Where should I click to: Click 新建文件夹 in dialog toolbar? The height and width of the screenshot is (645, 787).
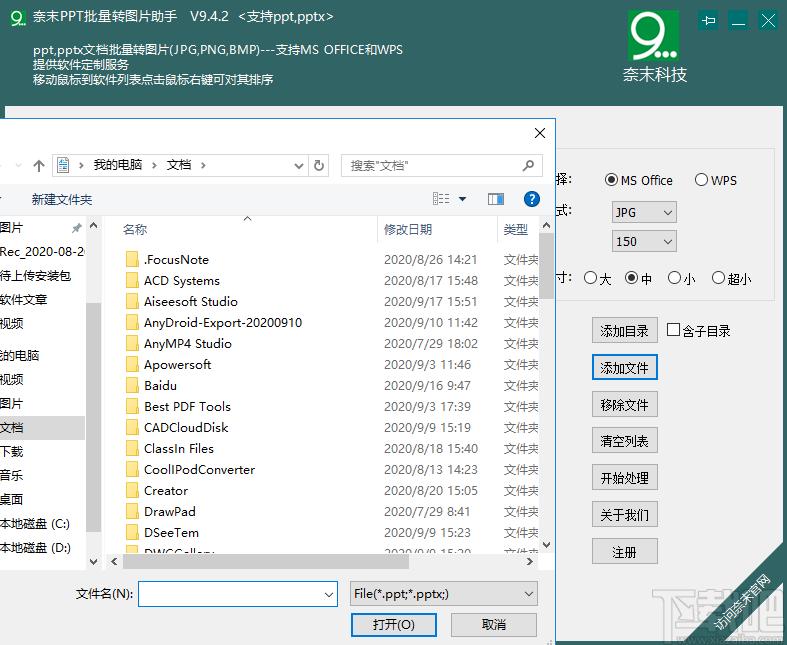click(x=62, y=199)
